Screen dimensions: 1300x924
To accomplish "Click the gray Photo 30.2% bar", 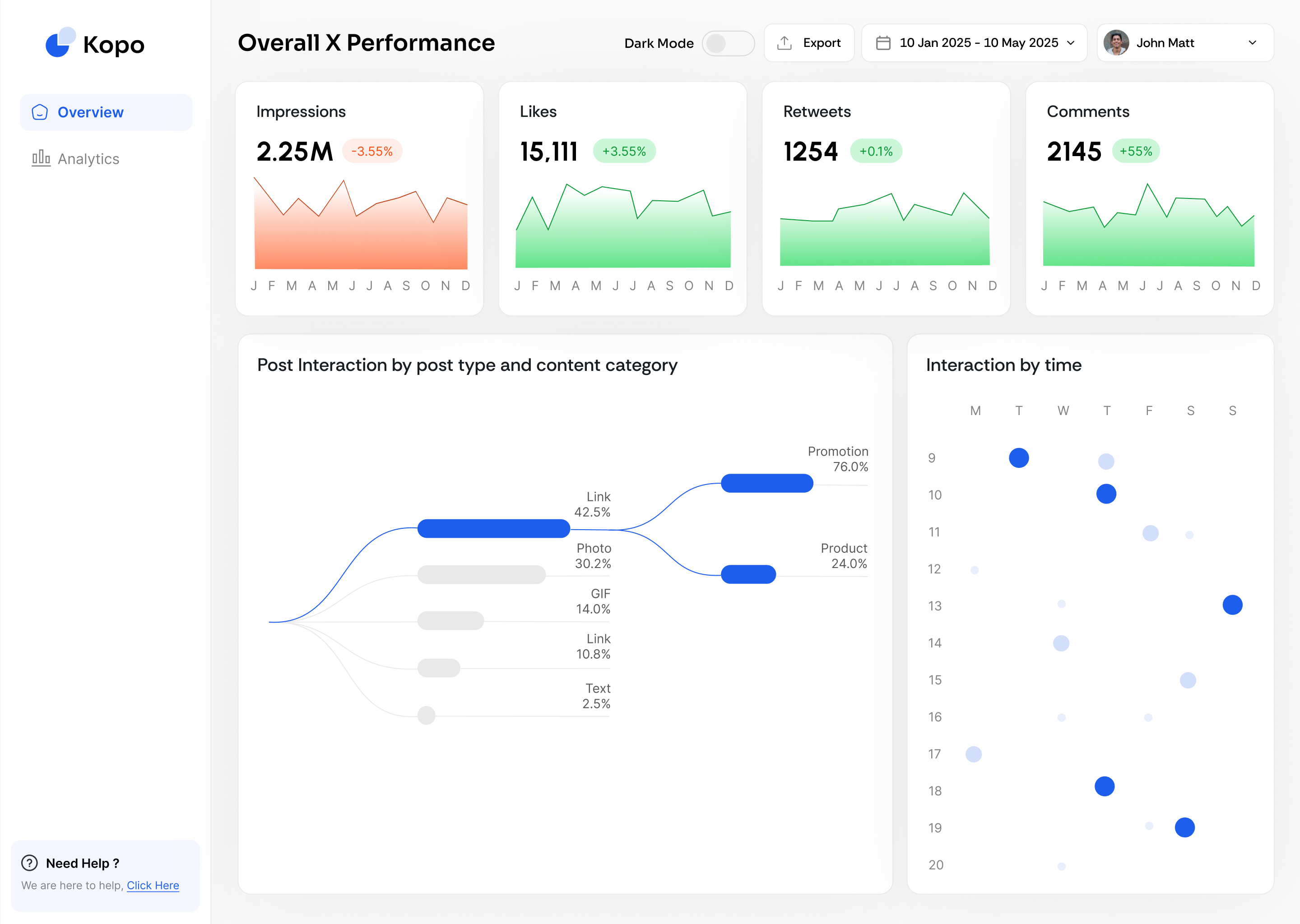I will point(481,574).
